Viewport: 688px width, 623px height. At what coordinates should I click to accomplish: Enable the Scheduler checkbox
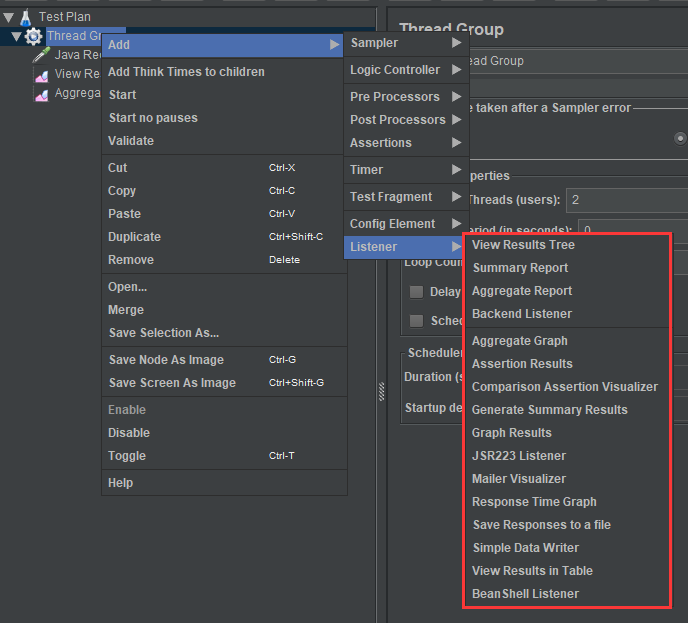click(416, 321)
